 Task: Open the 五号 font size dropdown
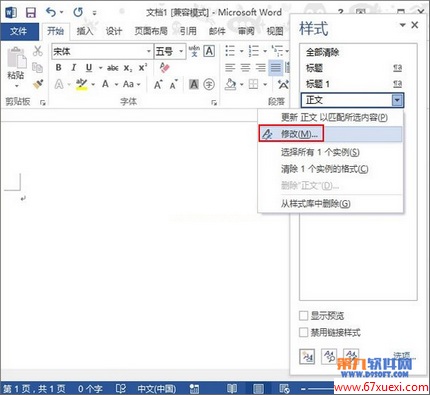(x=181, y=51)
